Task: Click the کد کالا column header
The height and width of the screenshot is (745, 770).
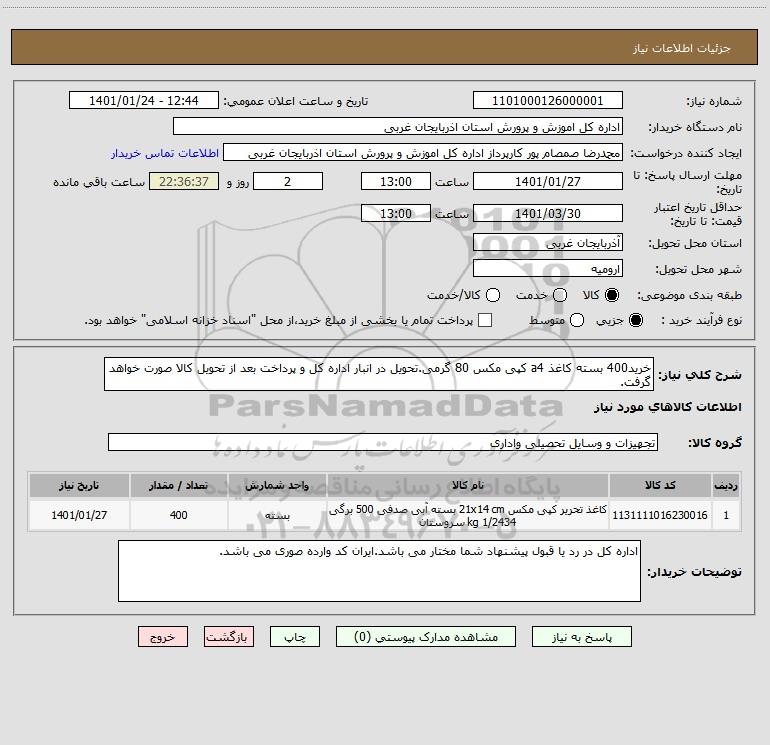Action: [x=660, y=485]
